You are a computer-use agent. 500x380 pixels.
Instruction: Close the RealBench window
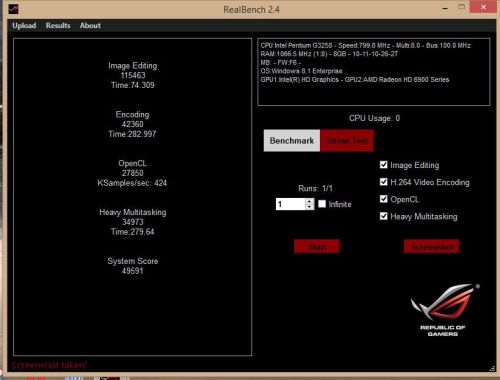pyautogui.click(x=483, y=7)
